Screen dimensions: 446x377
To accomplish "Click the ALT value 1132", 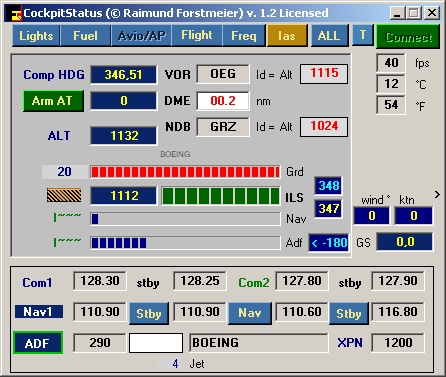I will [x=123, y=136].
